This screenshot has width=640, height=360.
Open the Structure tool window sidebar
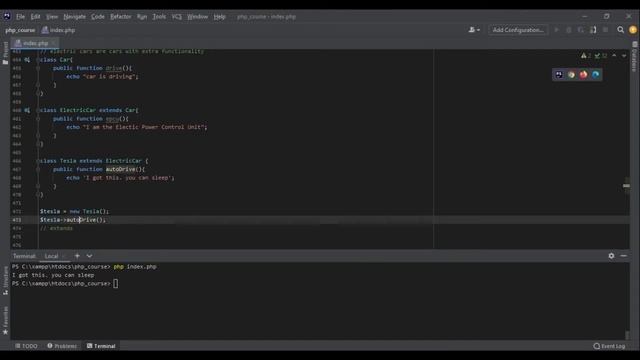[x=5, y=281]
